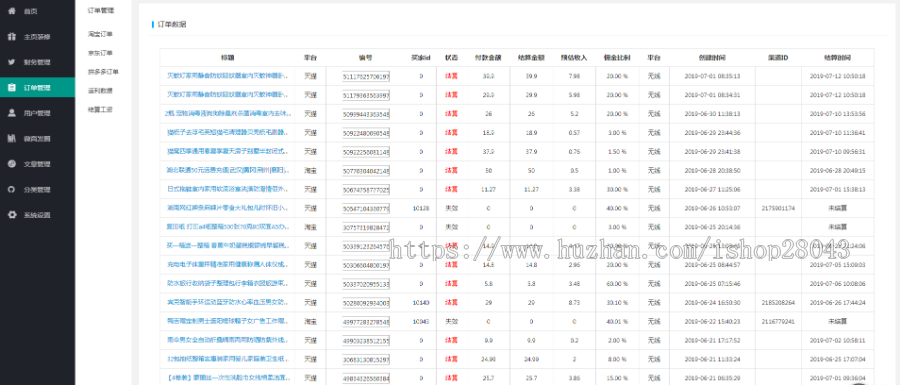
Task: Open 分类管理 in the sidebar
Action: coord(37,189)
